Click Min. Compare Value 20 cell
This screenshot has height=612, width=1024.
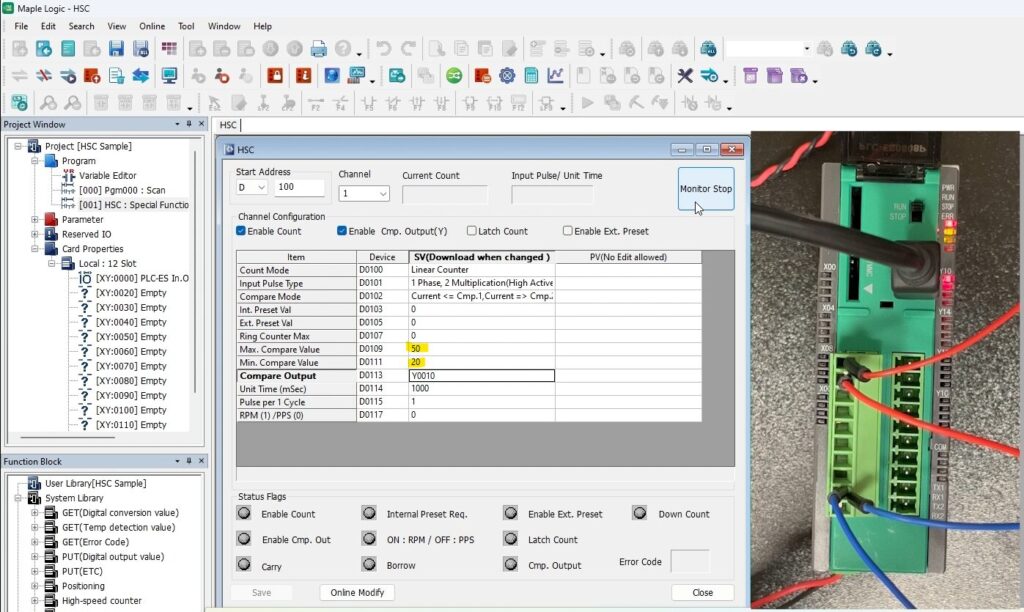pyautogui.click(x=481, y=362)
